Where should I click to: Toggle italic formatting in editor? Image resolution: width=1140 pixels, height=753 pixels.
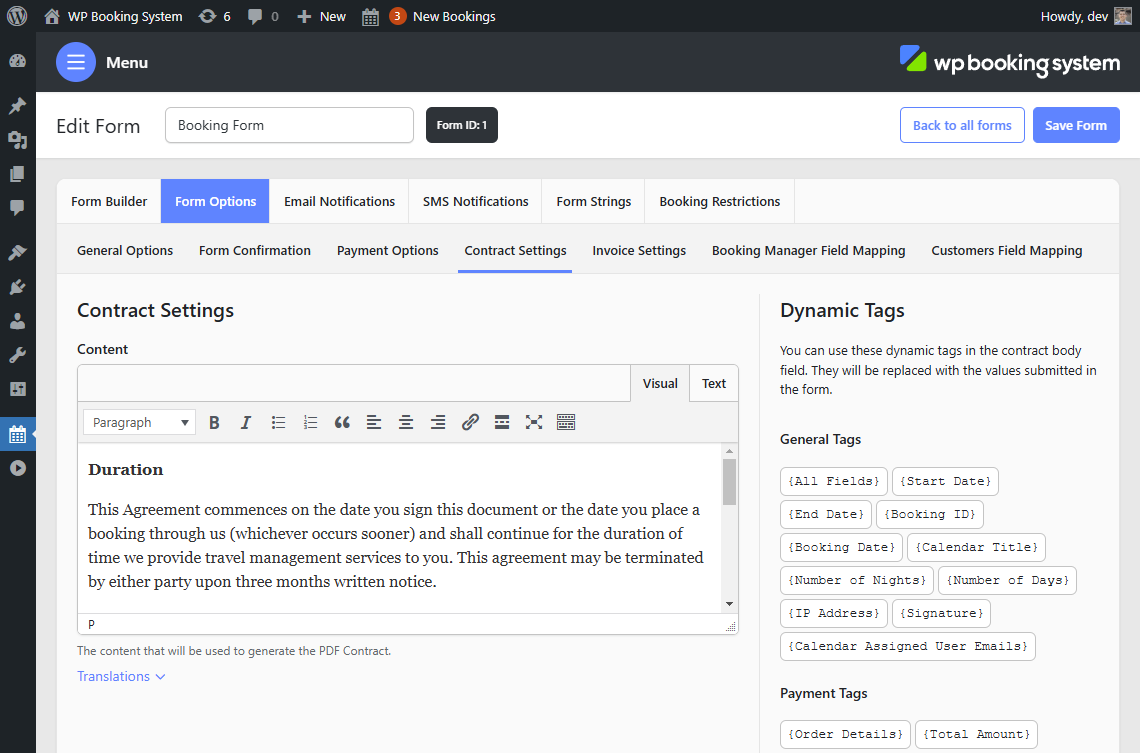pyautogui.click(x=246, y=422)
